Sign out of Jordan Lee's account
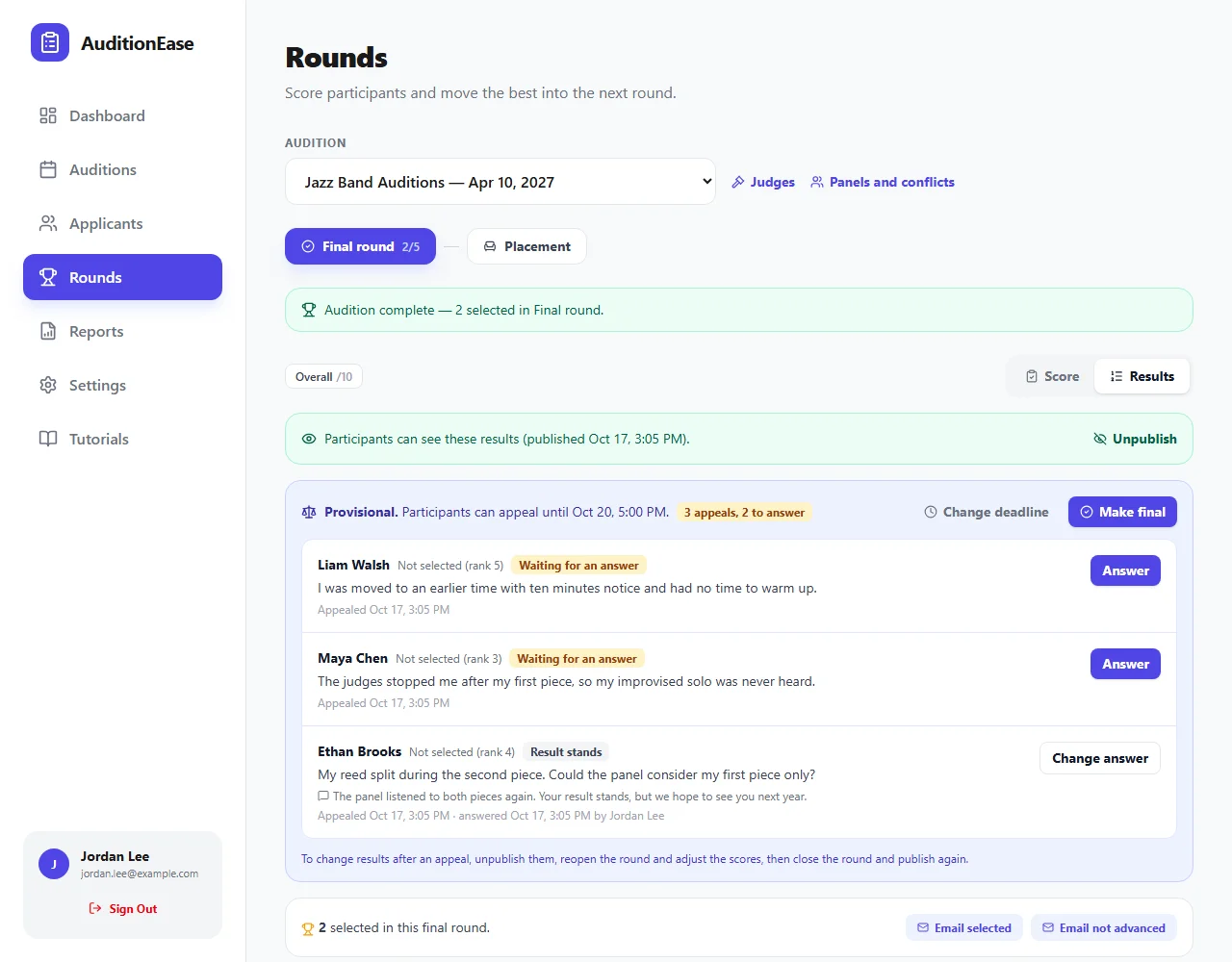The width and height of the screenshot is (1232, 962). point(122,908)
